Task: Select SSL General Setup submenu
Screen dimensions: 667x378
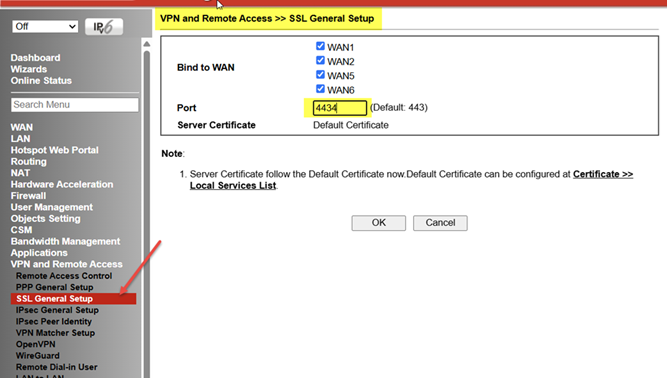Action: (x=73, y=298)
